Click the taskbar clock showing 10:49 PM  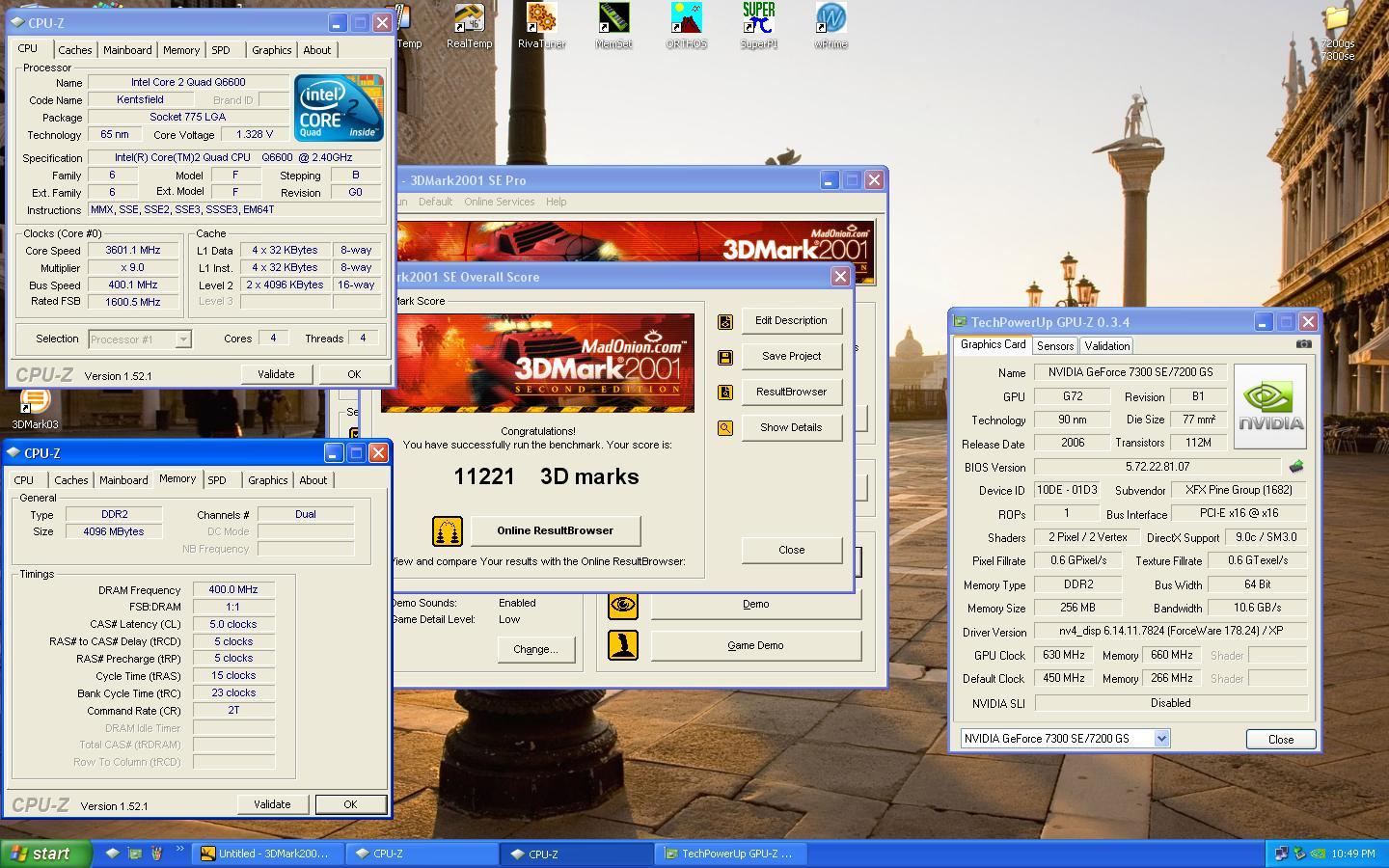[1352, 854]
